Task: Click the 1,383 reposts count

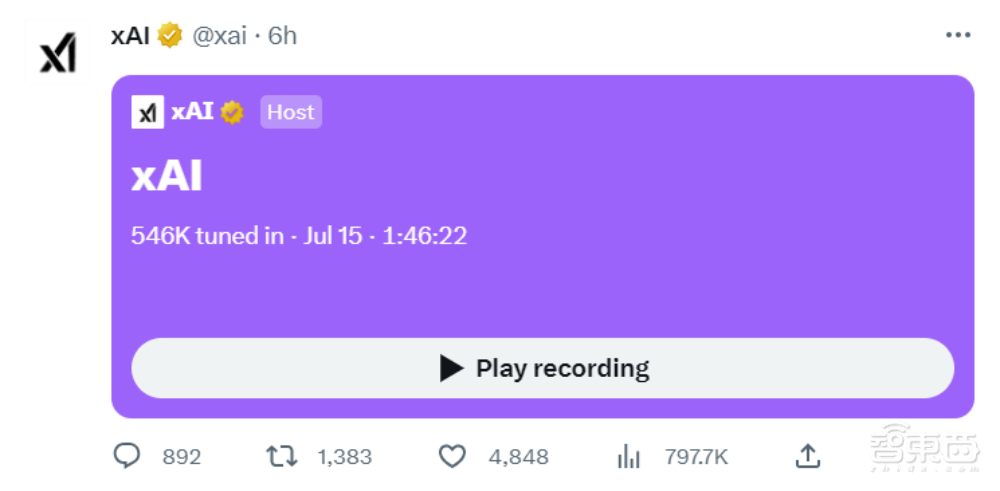Action: pyautogui.click(x=344, y=457)
